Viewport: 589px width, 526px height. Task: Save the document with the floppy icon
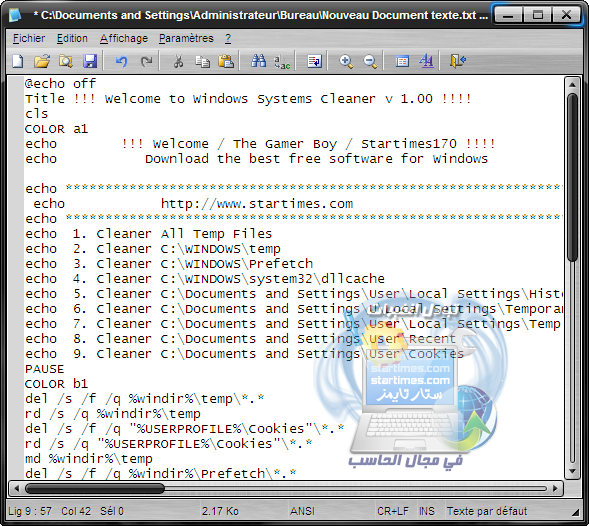coord(90,61)
